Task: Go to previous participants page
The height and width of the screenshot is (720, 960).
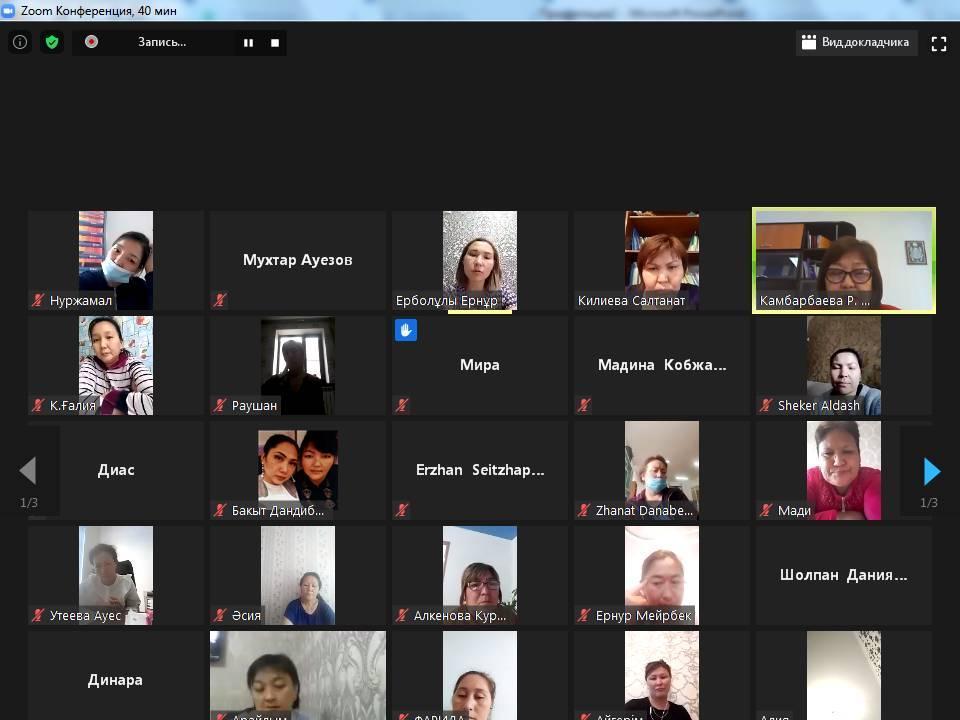Action: (28, 471)
